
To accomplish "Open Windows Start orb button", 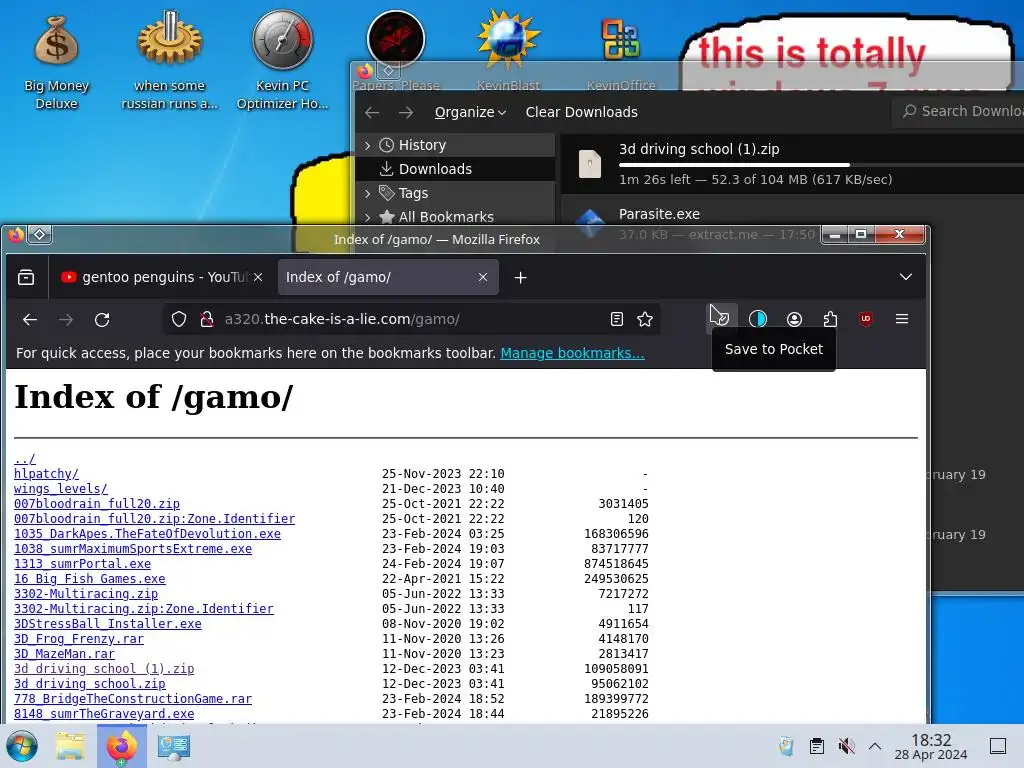I will [x=21, y=746].
